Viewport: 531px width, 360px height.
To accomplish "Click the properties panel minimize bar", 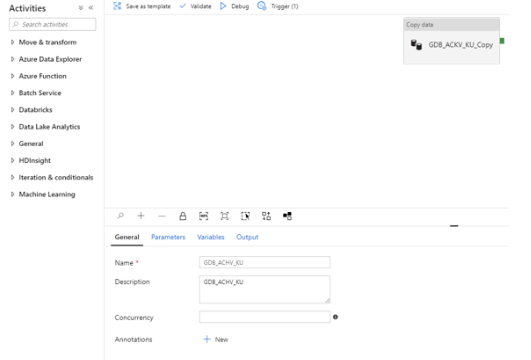I will pyautogui.click(x=454, y=226).
